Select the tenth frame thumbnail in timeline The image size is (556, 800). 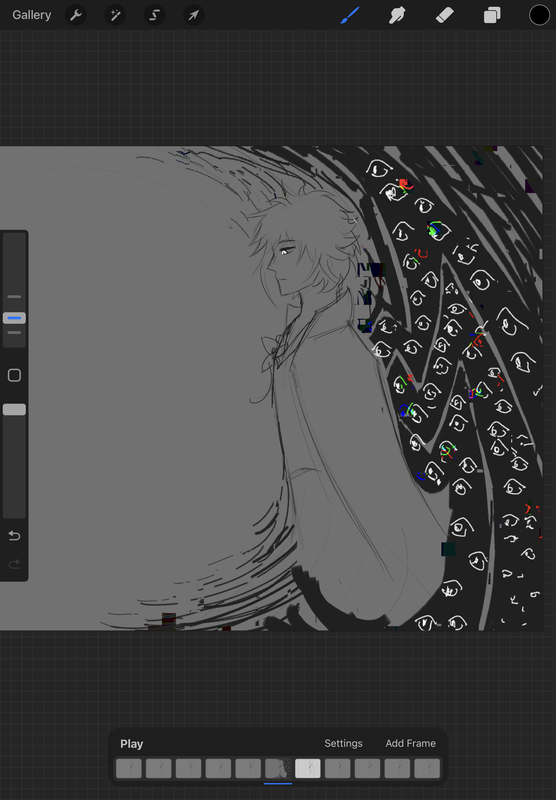(397, 768)
